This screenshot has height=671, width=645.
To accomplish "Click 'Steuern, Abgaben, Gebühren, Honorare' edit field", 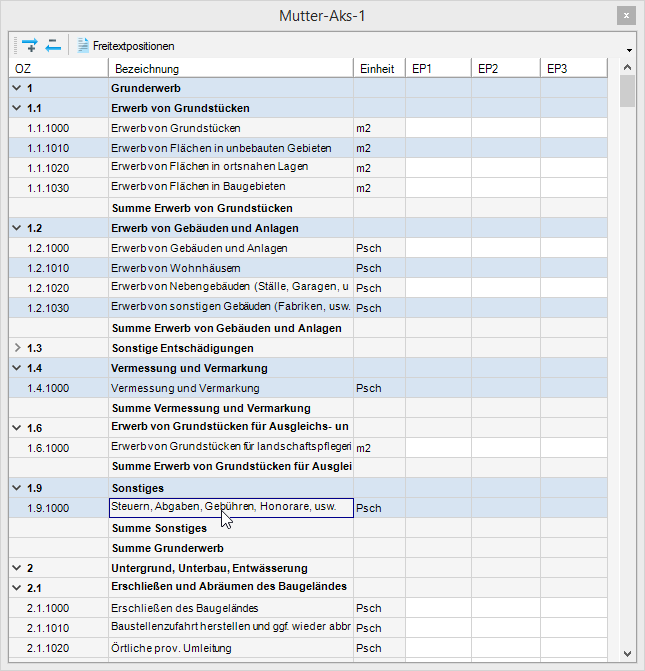I will (231, 508).
